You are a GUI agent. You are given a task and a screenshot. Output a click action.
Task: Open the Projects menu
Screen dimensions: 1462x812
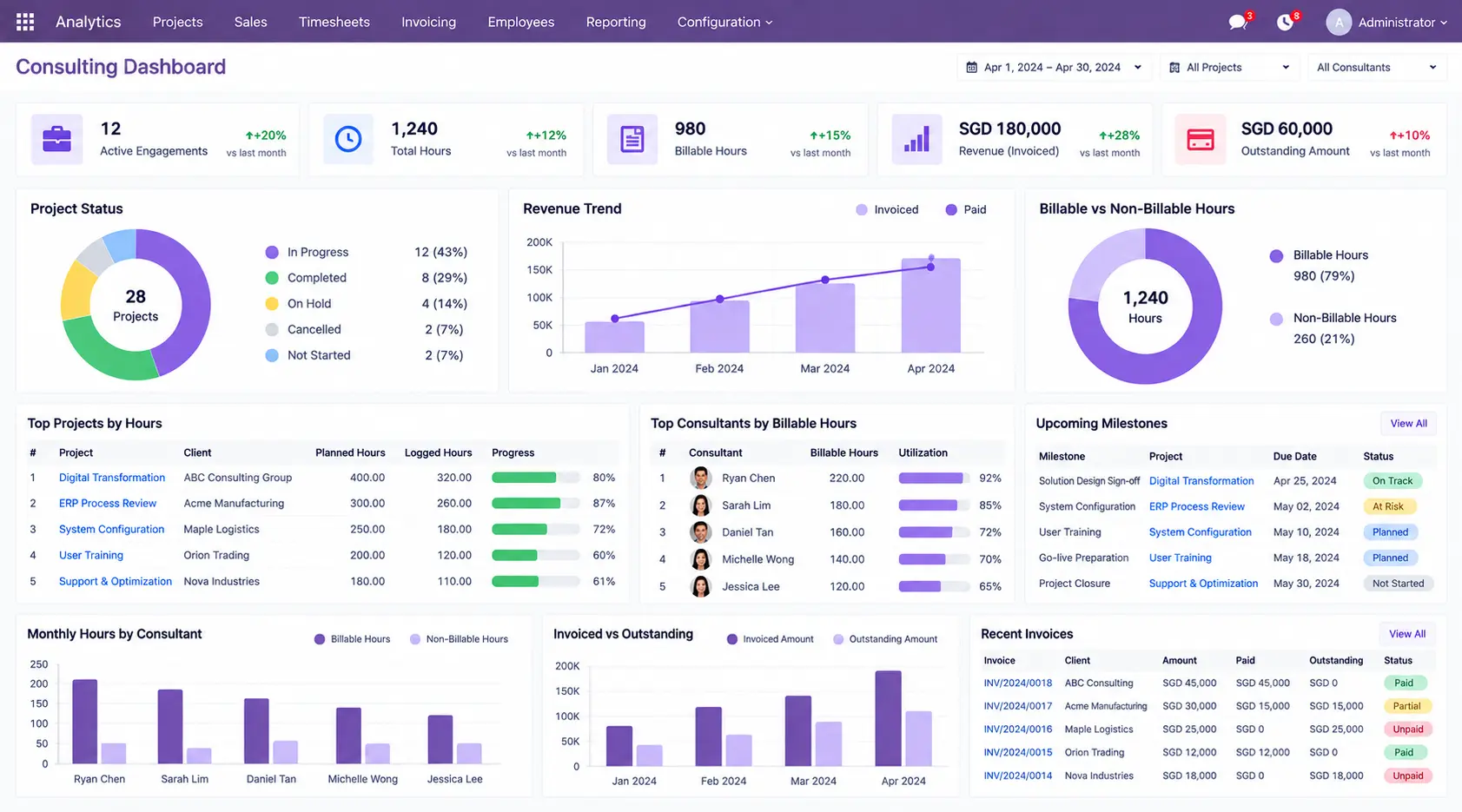tap(177, 22)
